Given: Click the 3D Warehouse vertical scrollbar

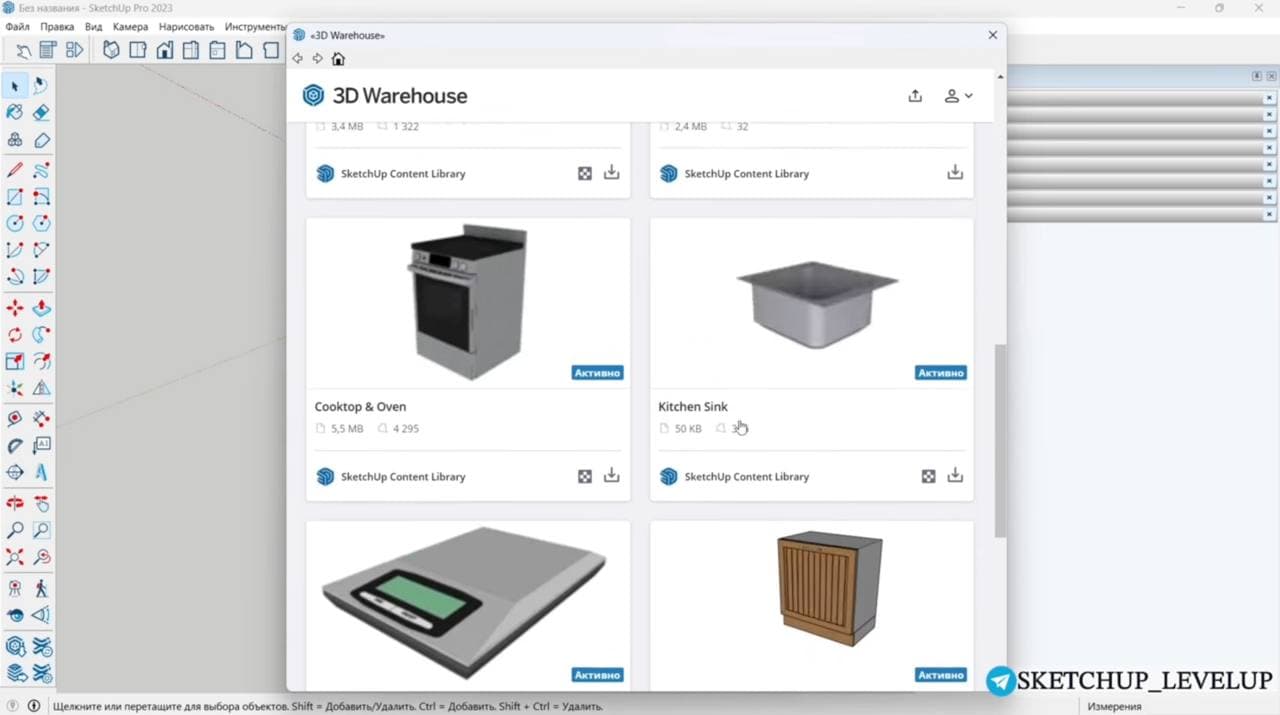Looking at the screenshot, I should pos(1000,441).
